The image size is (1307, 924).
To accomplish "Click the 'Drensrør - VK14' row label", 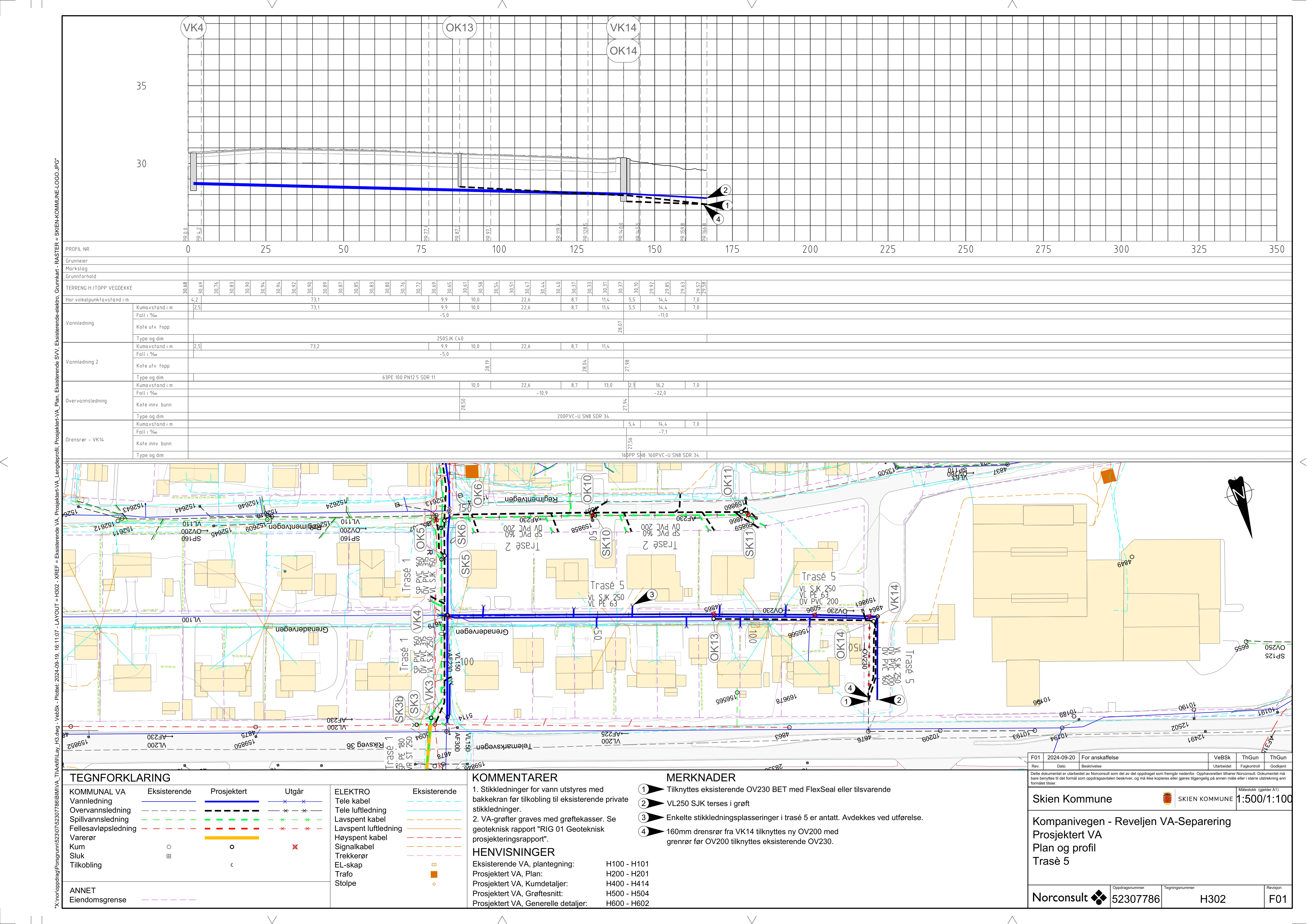I will pyautogui.click(x=85, y=439).
